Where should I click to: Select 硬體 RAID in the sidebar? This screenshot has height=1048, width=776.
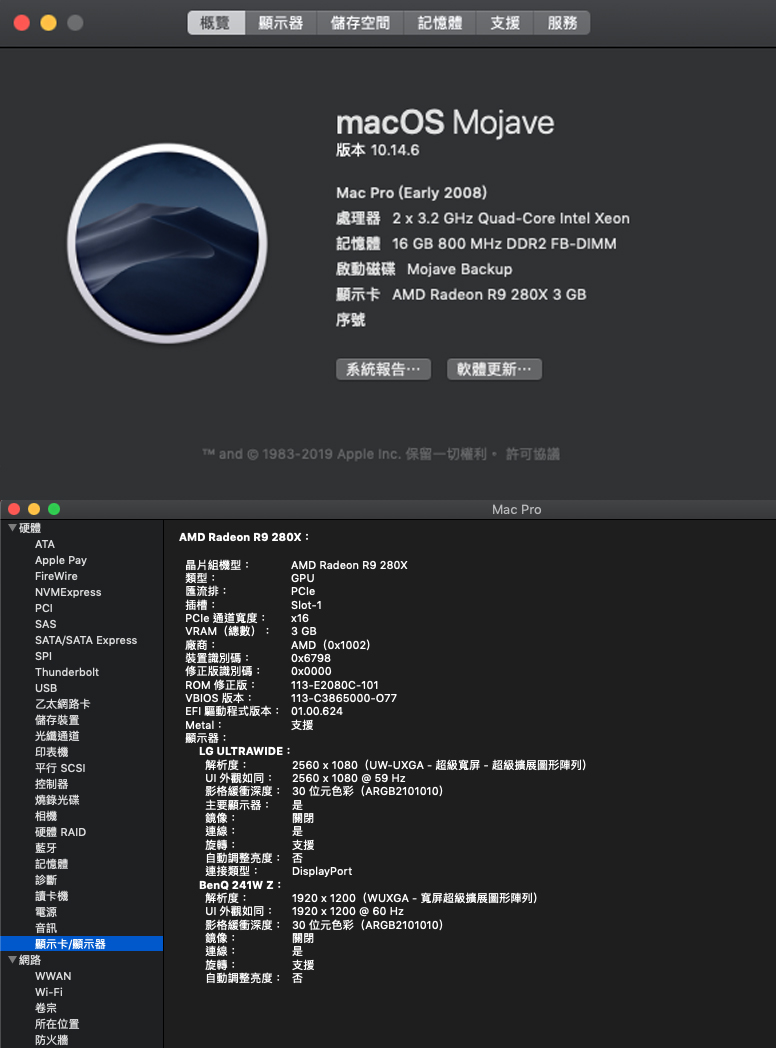[x=60, y=832]
